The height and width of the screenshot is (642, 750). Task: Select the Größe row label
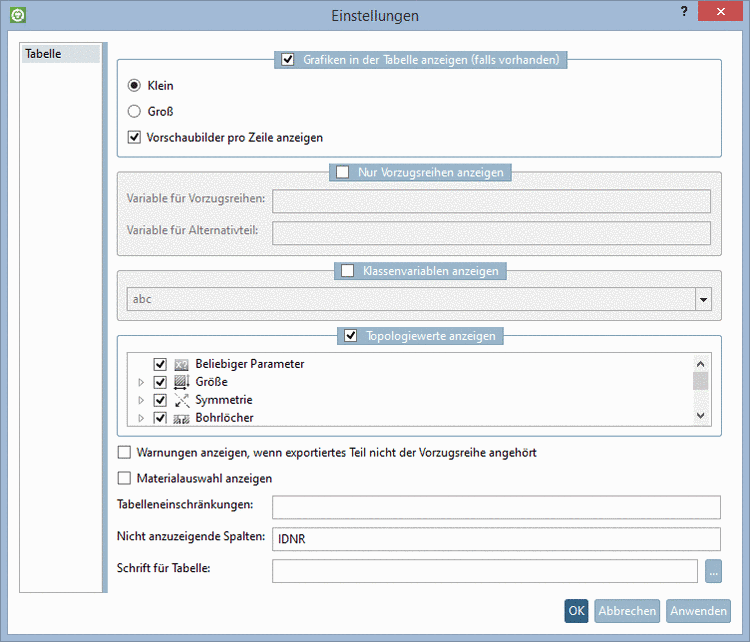pyautogui.click(x=211, y=382)
